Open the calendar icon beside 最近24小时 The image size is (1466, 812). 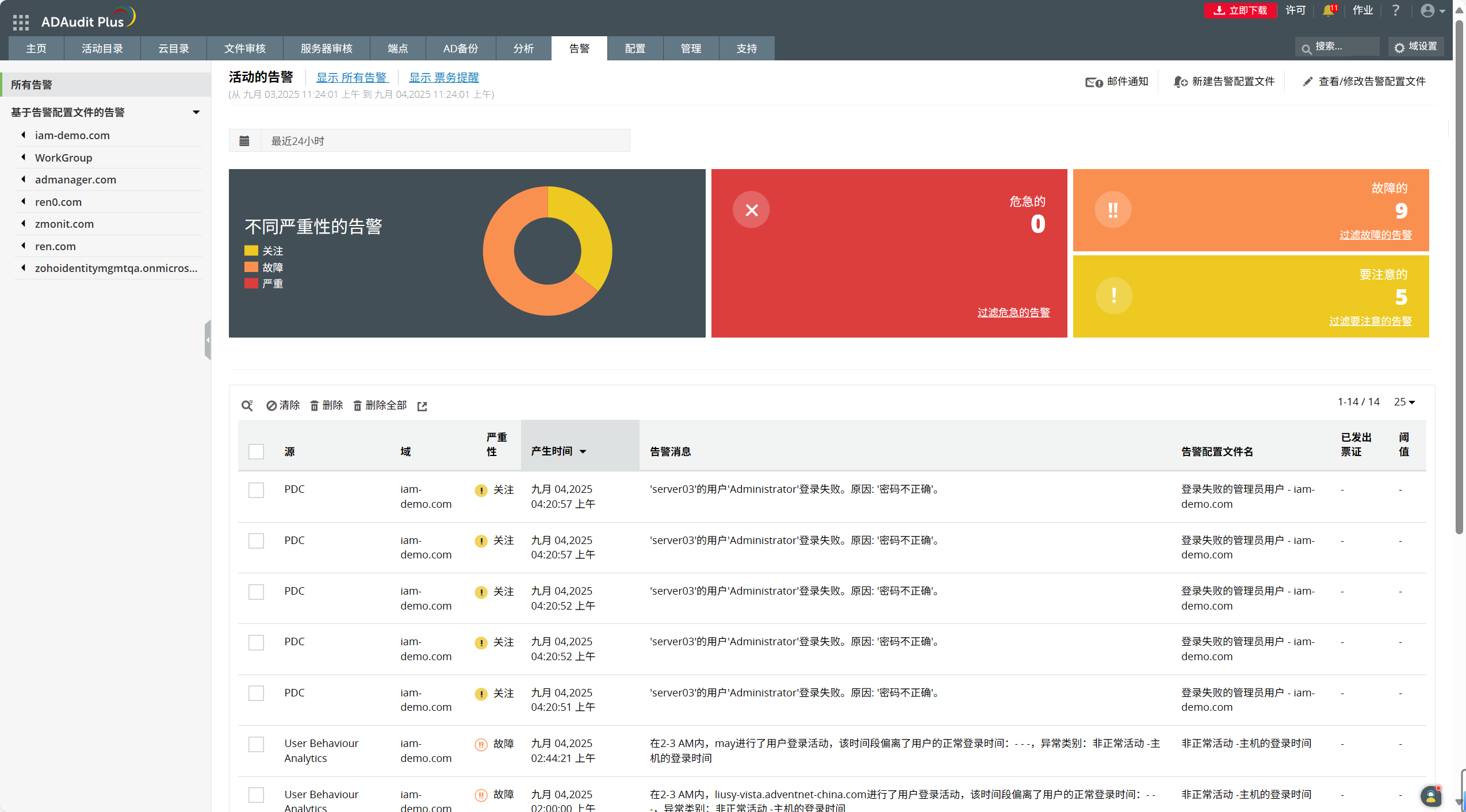tap(245, 140)
